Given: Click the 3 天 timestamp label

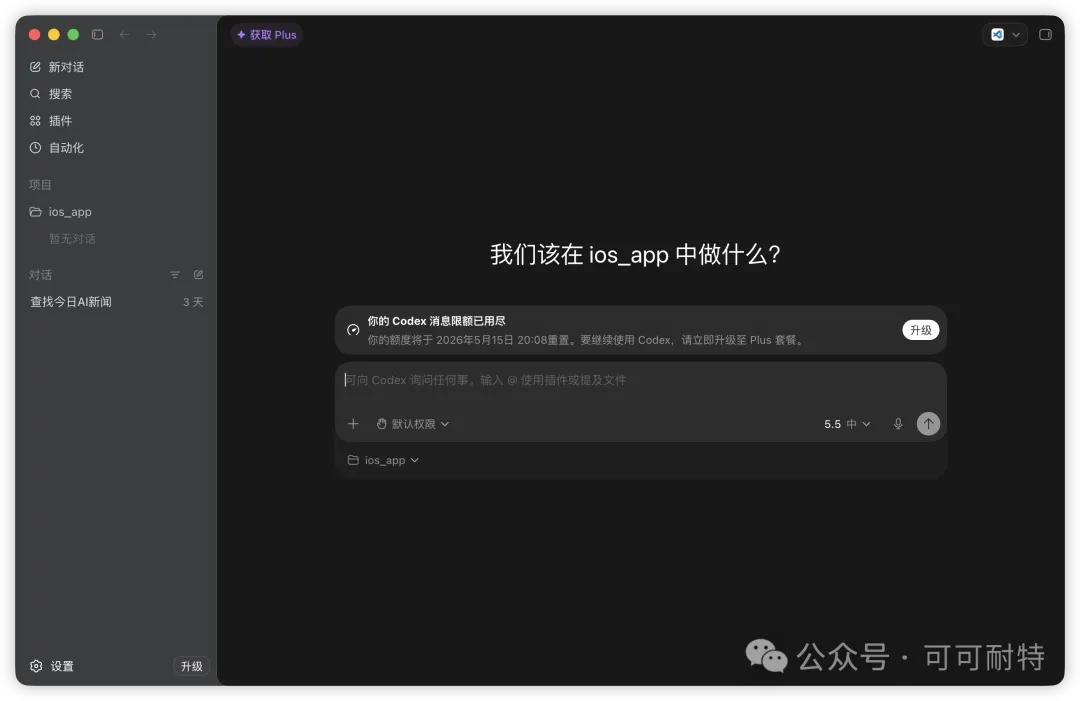Looking at the screenshot, I should pyautogui.click(x=193, y=302).
